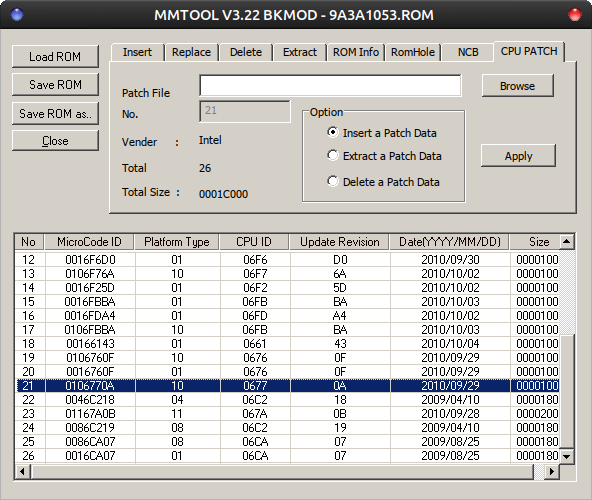
Task: Click Save ROM as.. button
Action: click(55, 113)
